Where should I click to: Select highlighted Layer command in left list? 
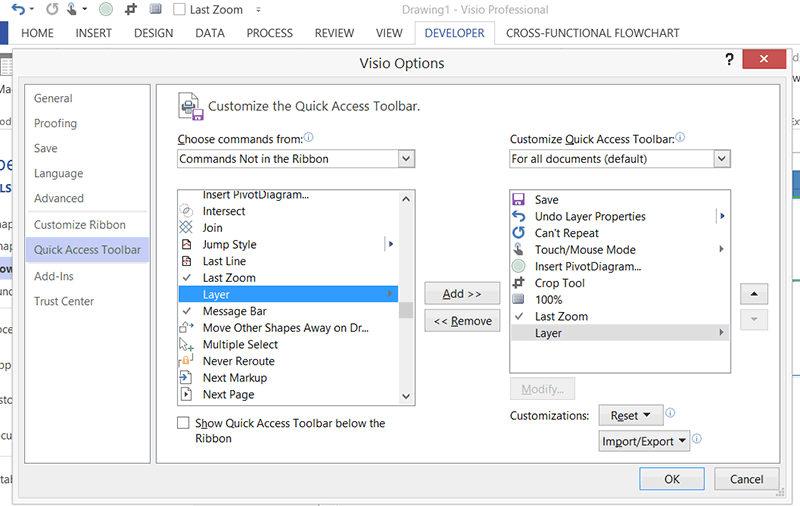point(288,294)
